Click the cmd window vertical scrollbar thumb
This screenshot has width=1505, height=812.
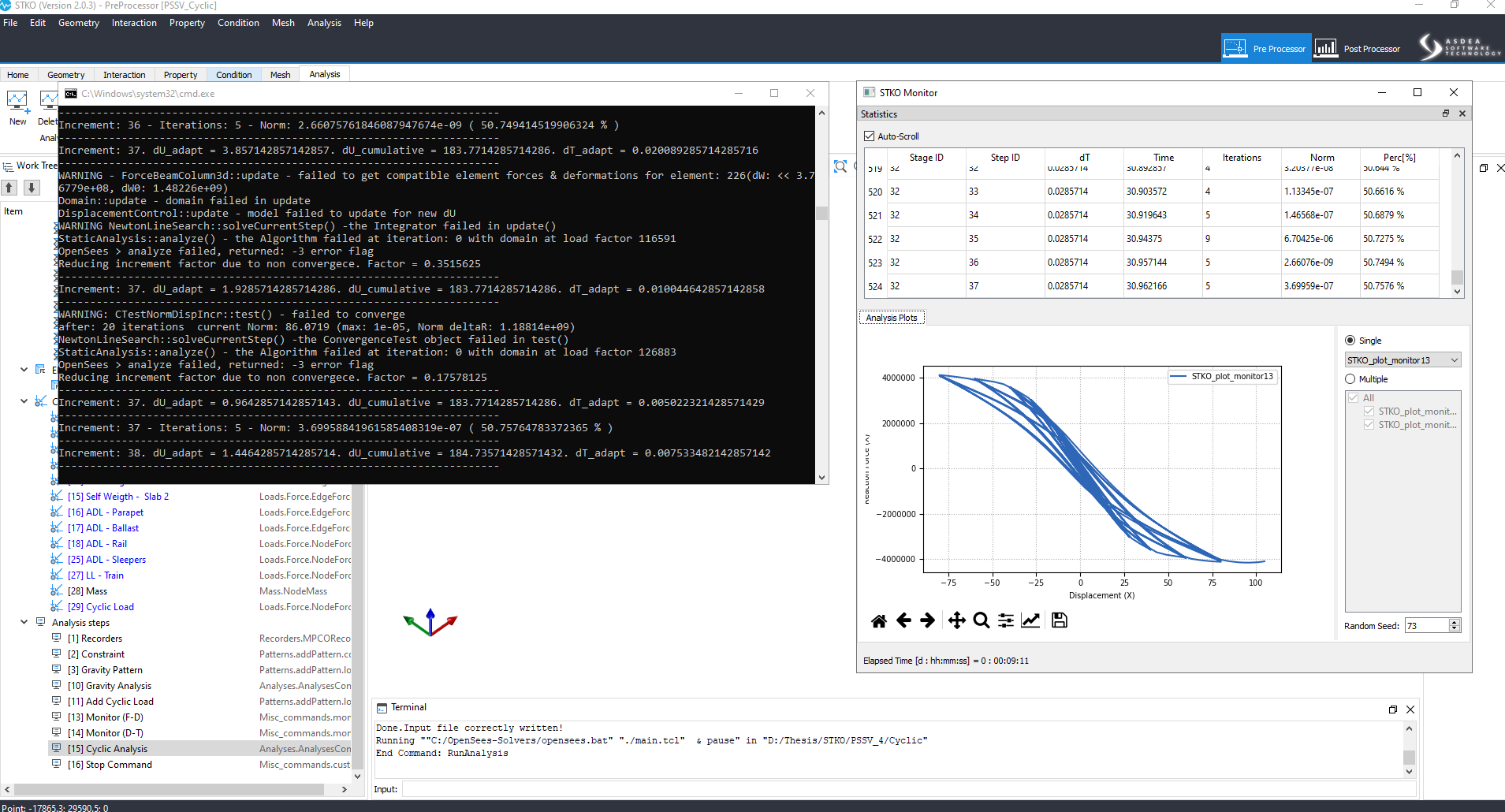click(x=821, y=213)
